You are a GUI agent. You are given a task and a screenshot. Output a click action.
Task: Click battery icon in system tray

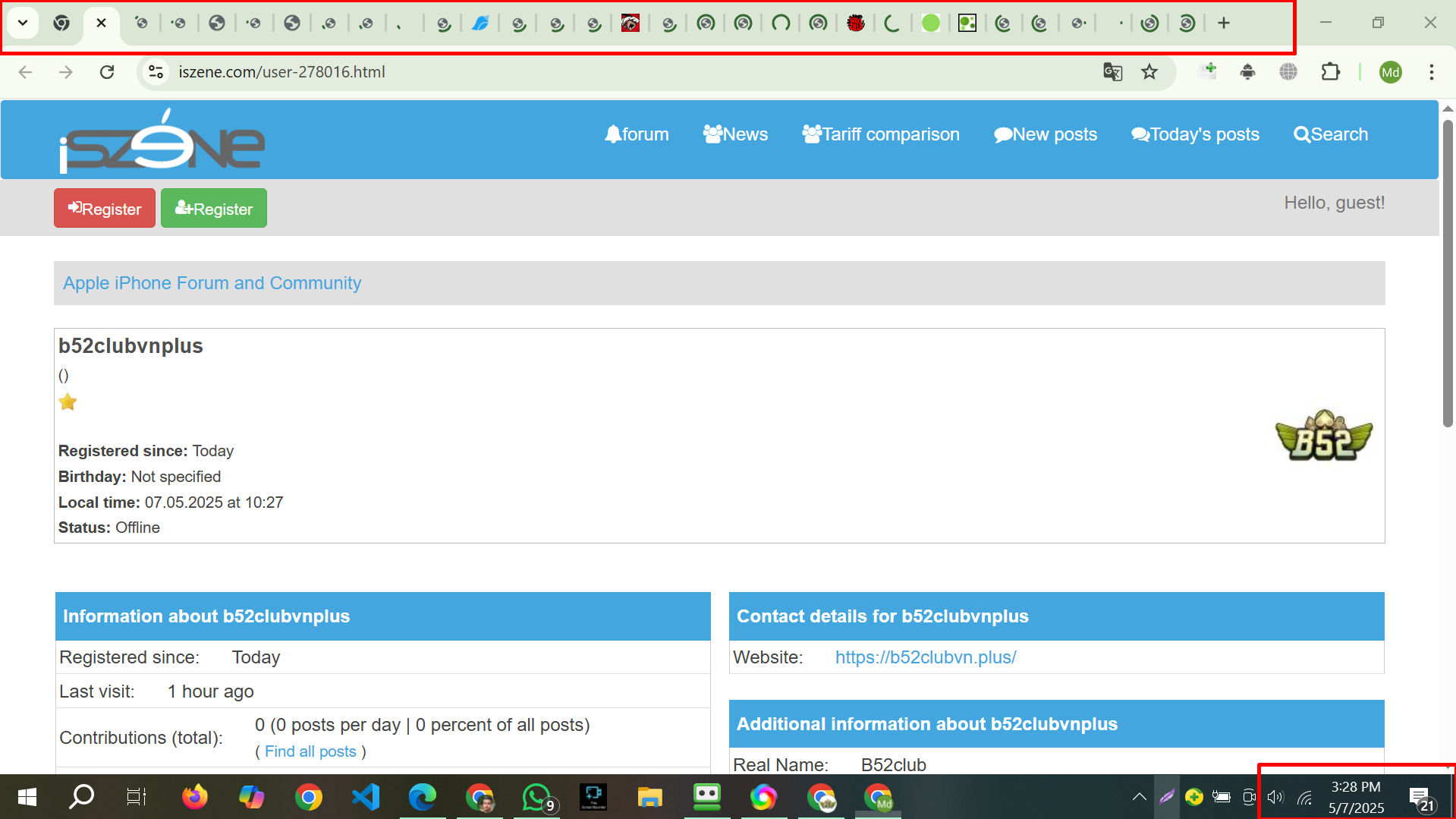[x=1222, y=797]
